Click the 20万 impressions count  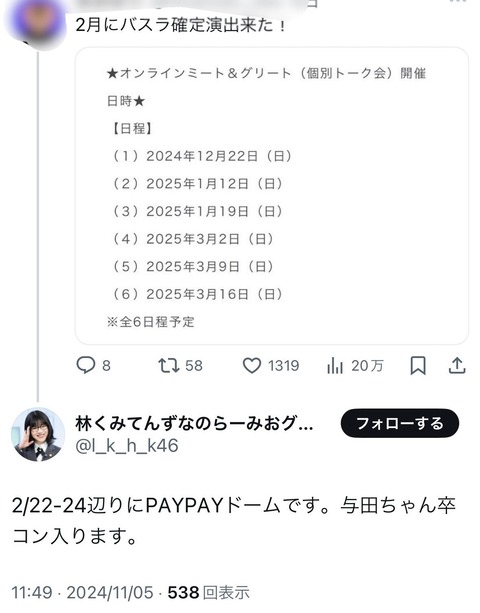coord(367,366)
